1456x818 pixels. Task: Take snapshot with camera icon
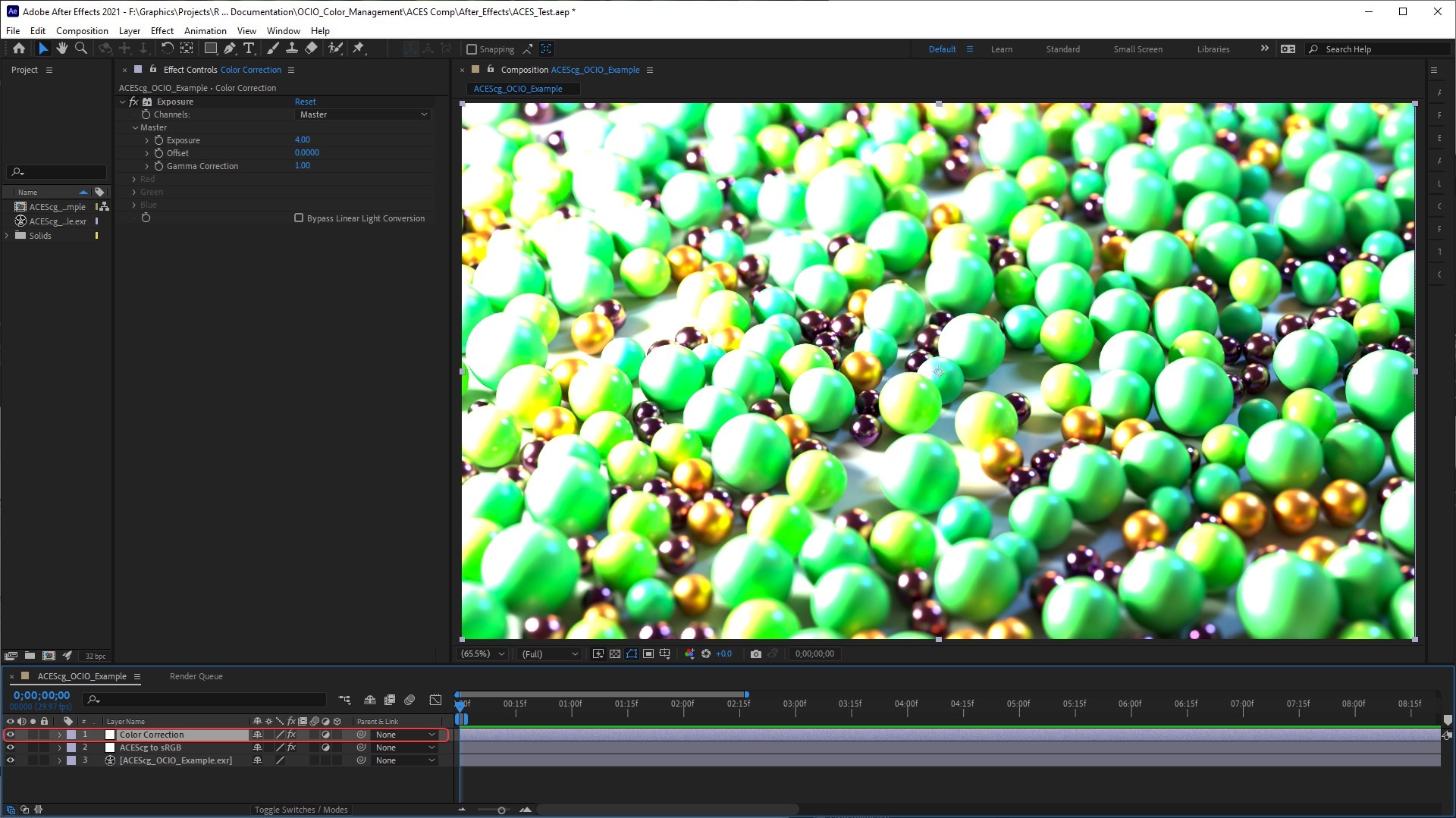[755, 653]
